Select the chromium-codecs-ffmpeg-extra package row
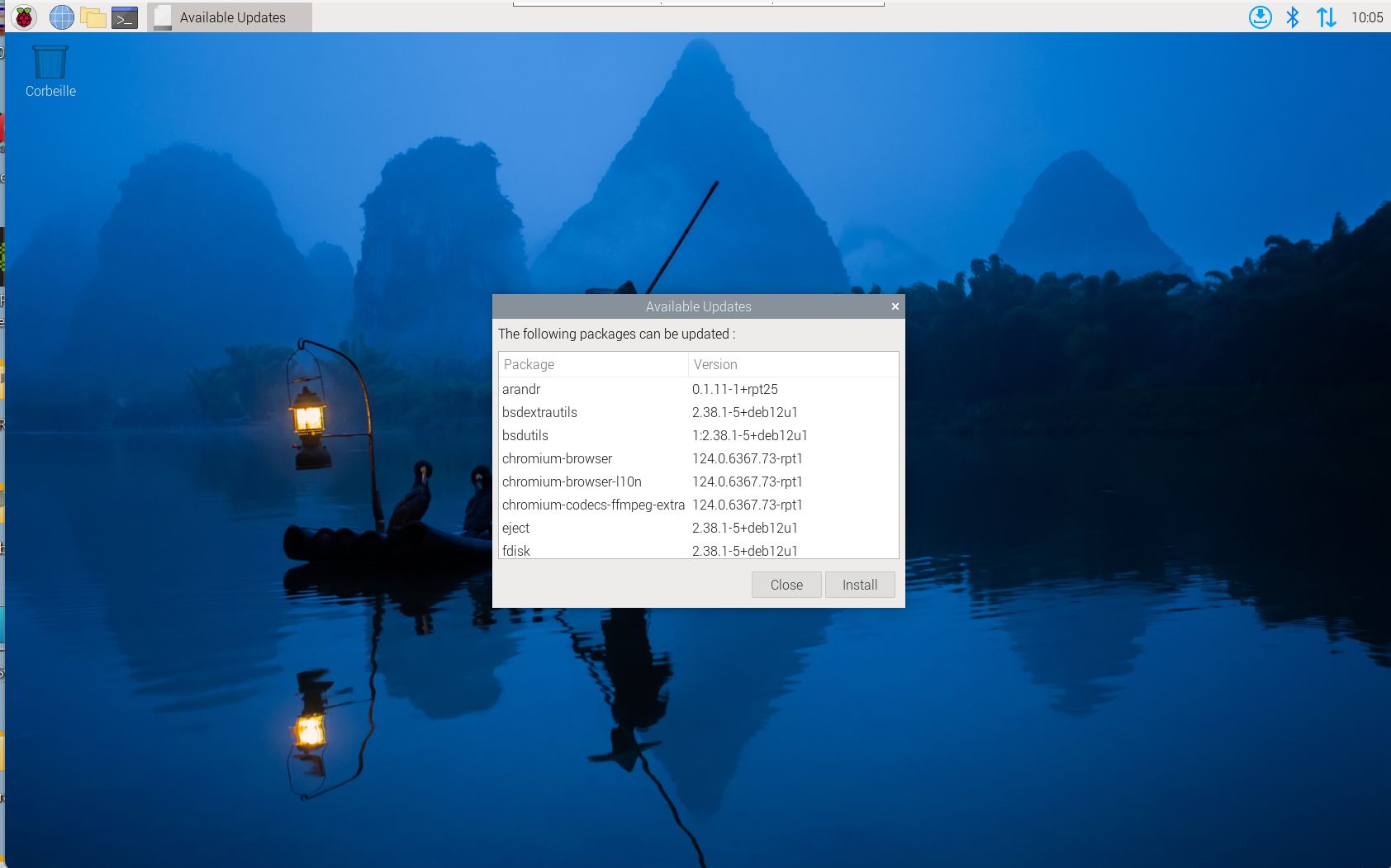Viewport: 1391px width, 868px height. (698, 505)
